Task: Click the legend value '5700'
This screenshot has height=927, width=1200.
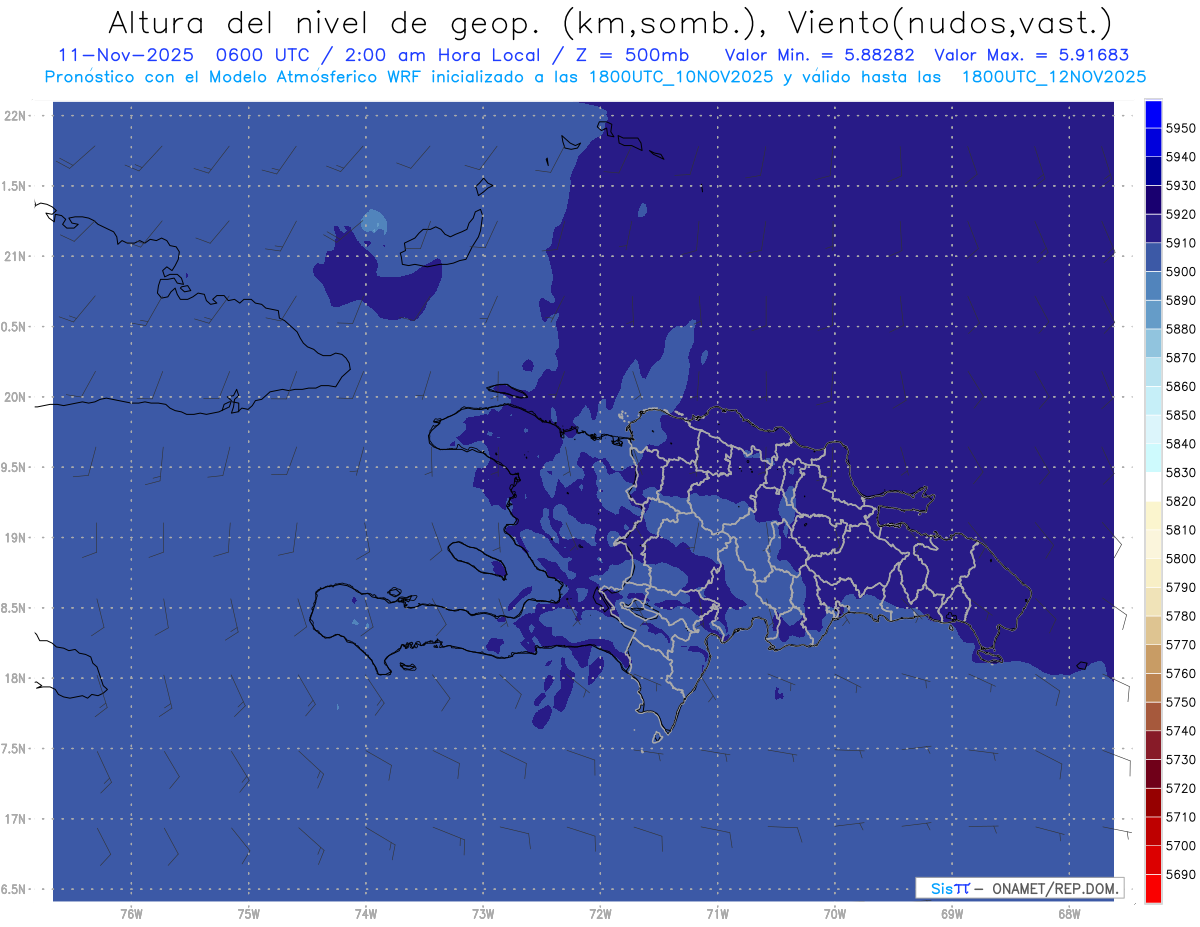Action: coord(1180,846)
